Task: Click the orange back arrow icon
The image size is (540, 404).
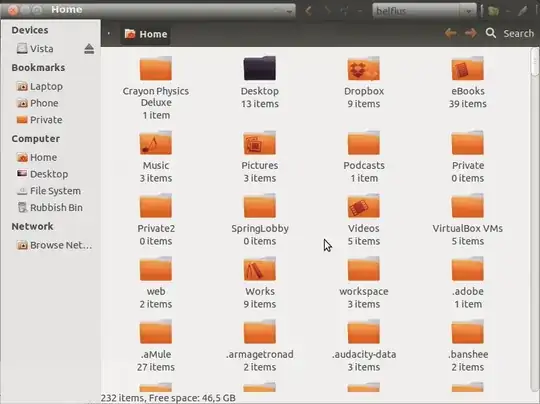Action: click(x=451, y=33)
